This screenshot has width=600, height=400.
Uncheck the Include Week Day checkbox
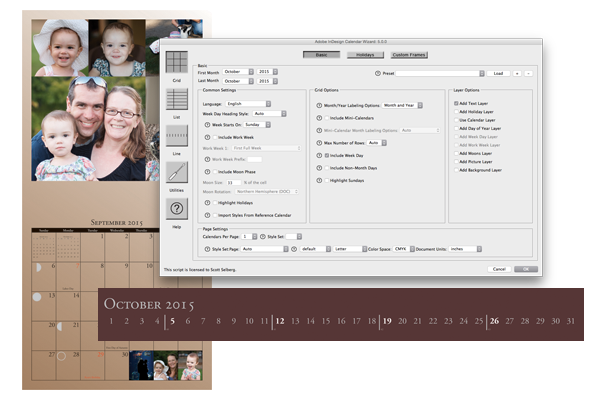[327, 155]
